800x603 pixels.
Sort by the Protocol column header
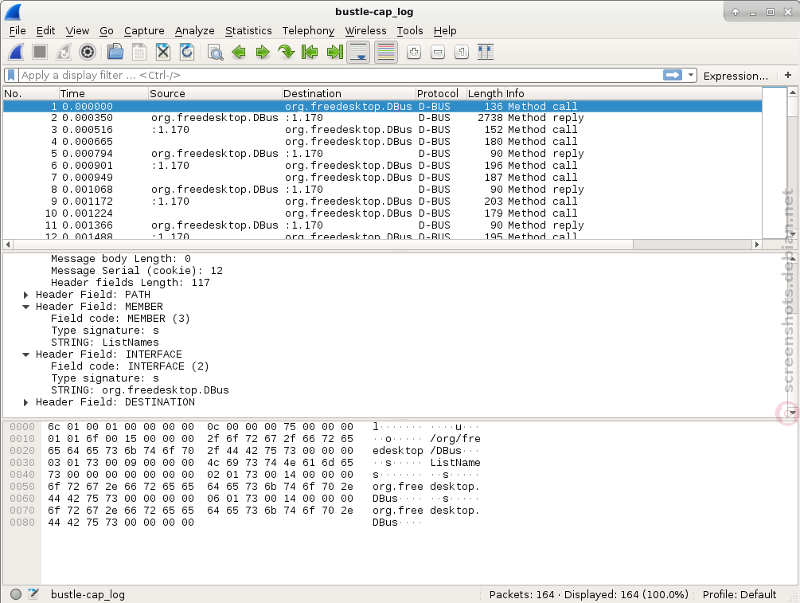440,93
